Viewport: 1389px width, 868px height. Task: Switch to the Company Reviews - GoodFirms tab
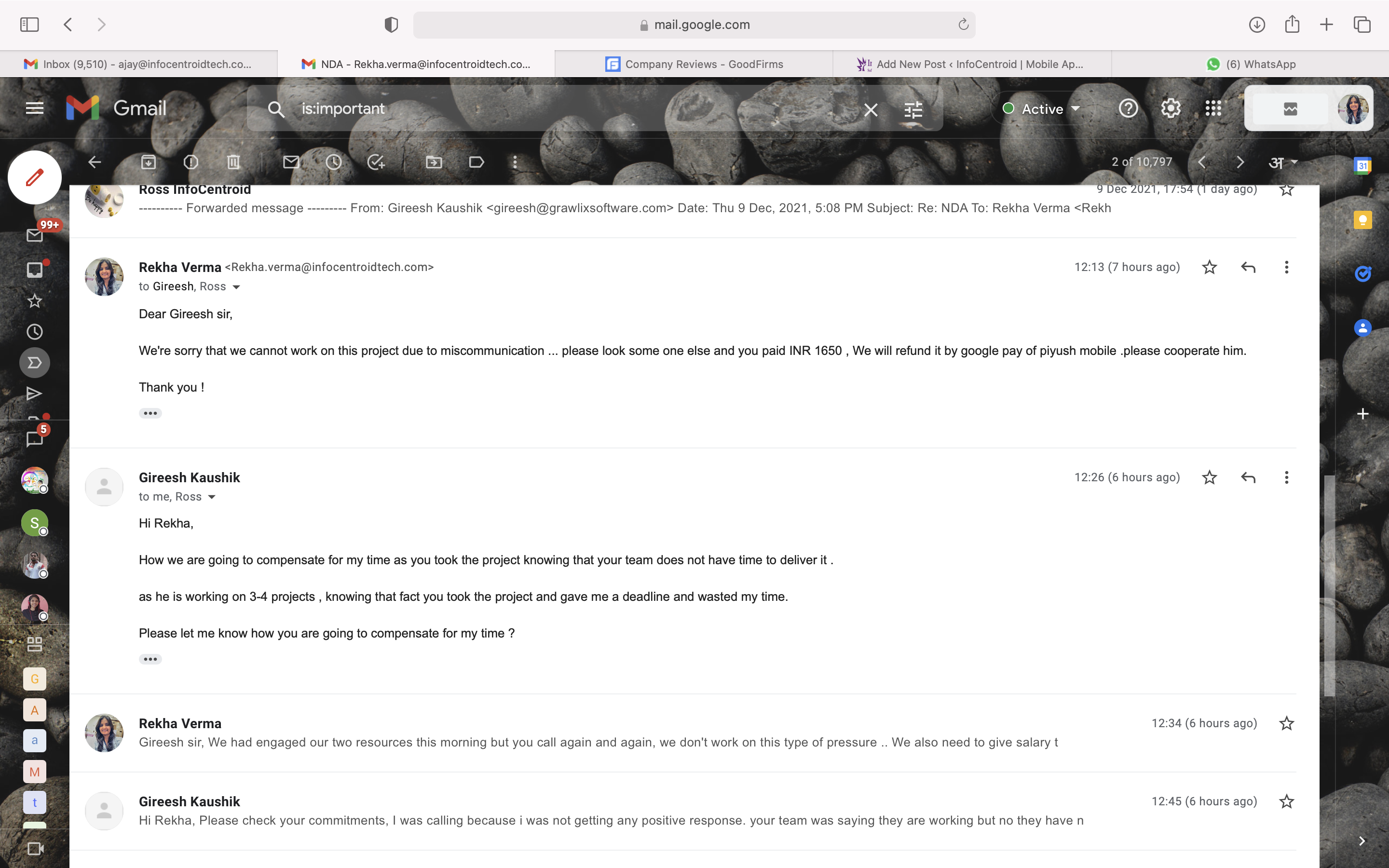tap(694, 64)
